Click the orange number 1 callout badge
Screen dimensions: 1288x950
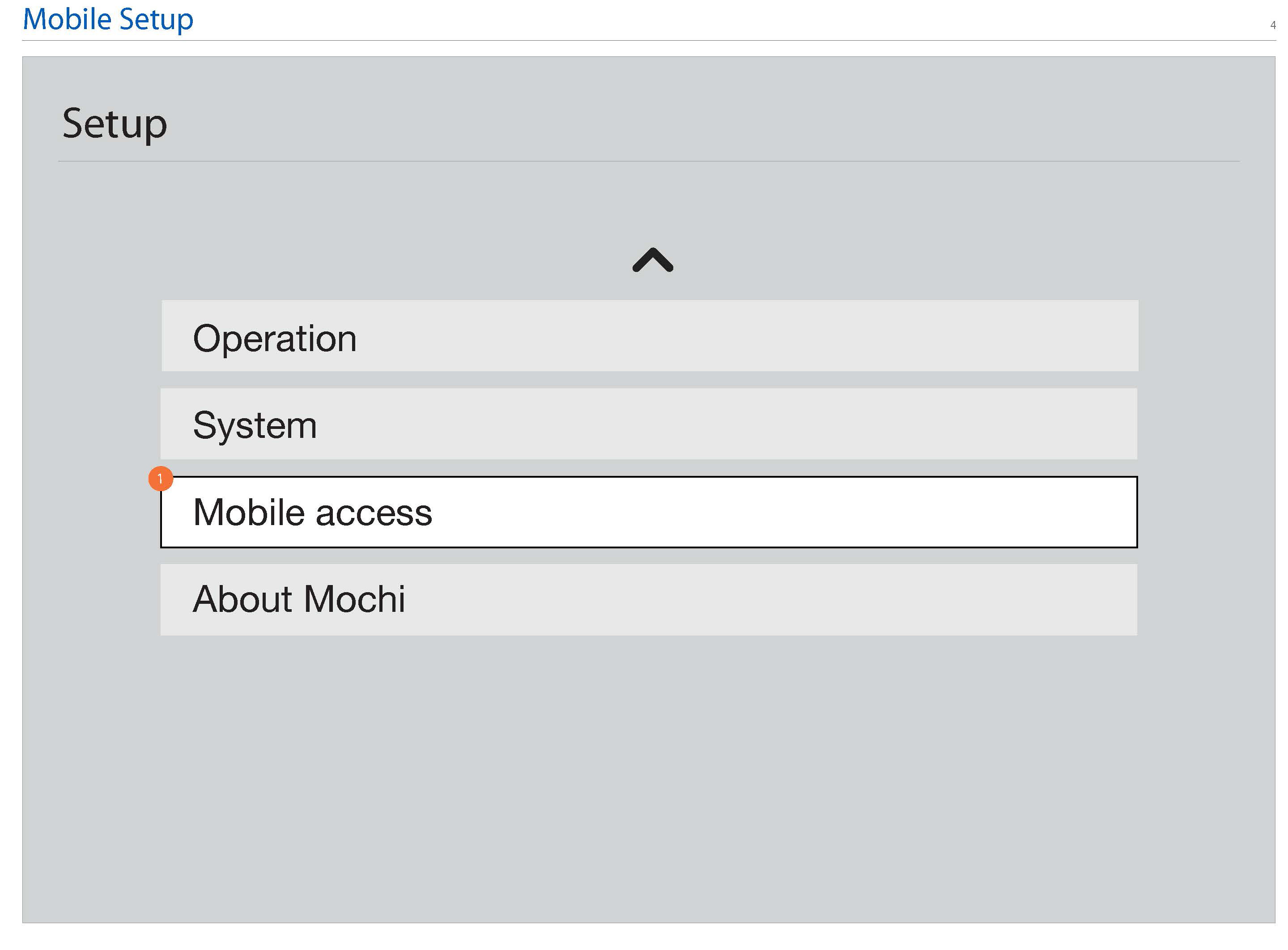pos(161,479)
